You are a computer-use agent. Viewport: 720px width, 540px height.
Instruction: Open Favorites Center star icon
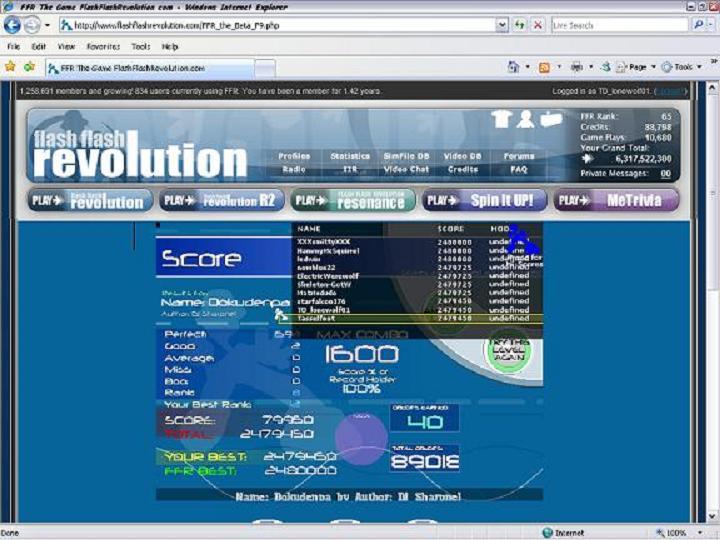point(10,67)
